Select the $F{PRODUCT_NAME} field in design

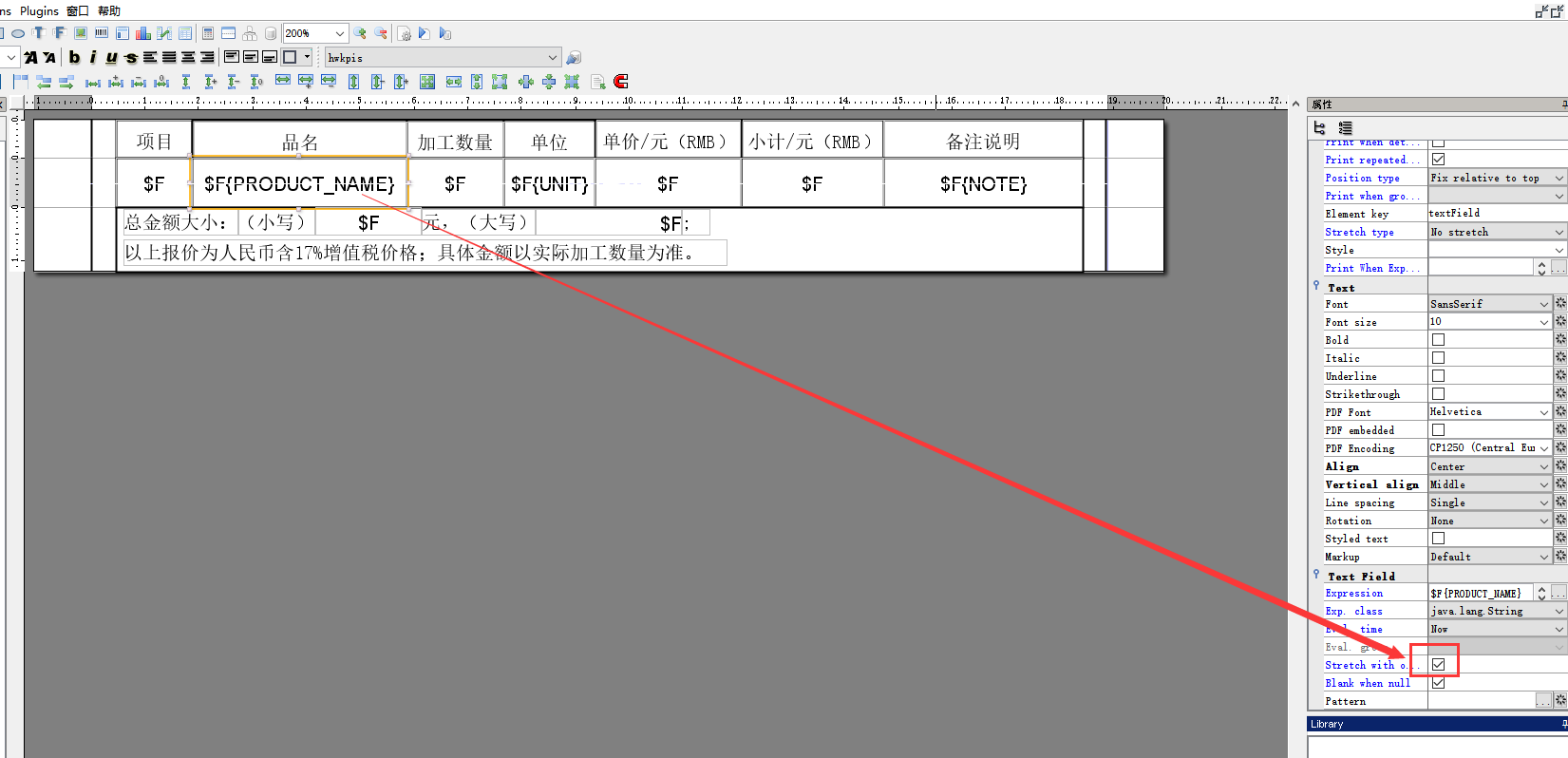coord(299,183)
